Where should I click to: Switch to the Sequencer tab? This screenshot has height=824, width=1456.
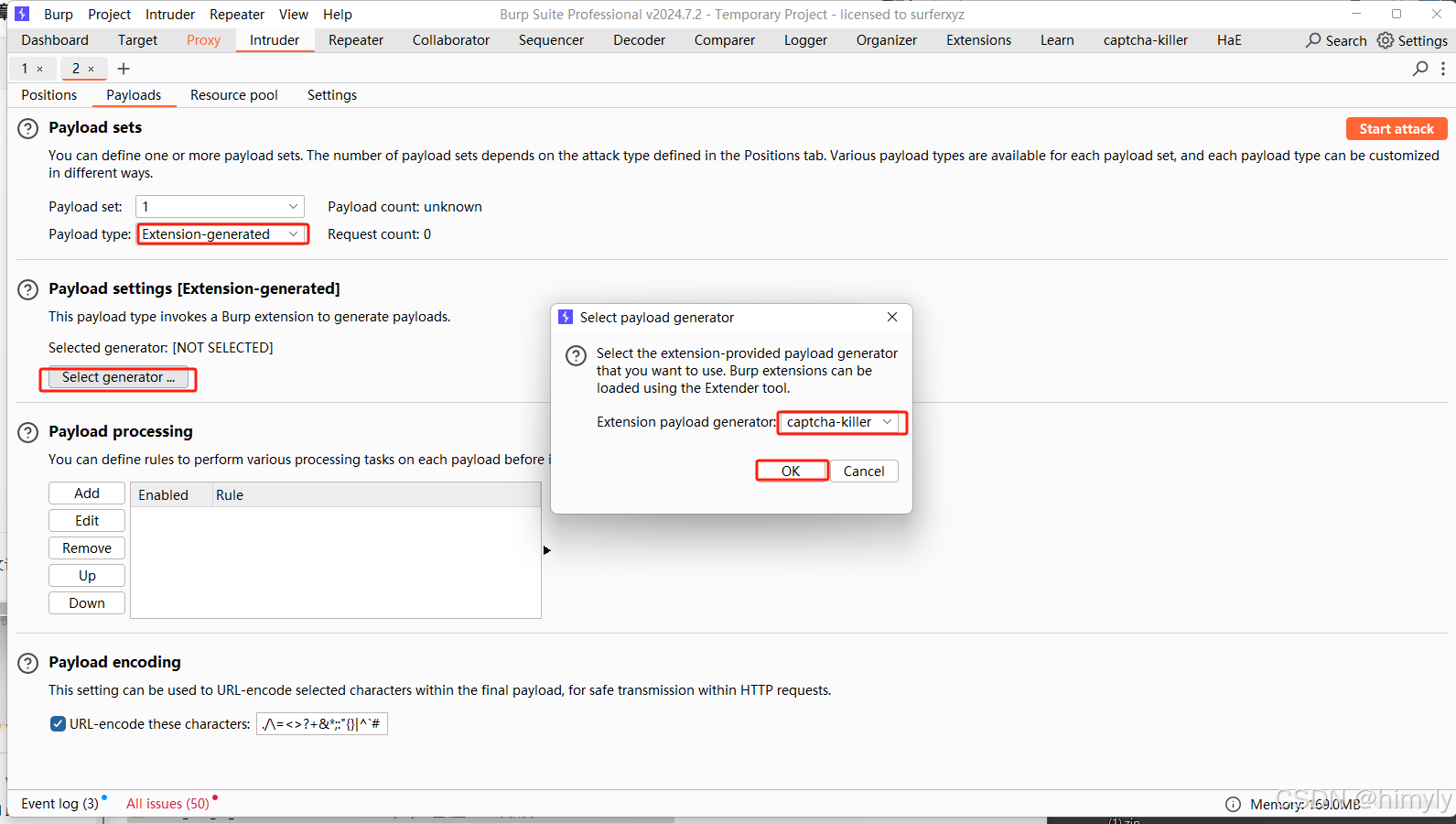pos(551,40)
